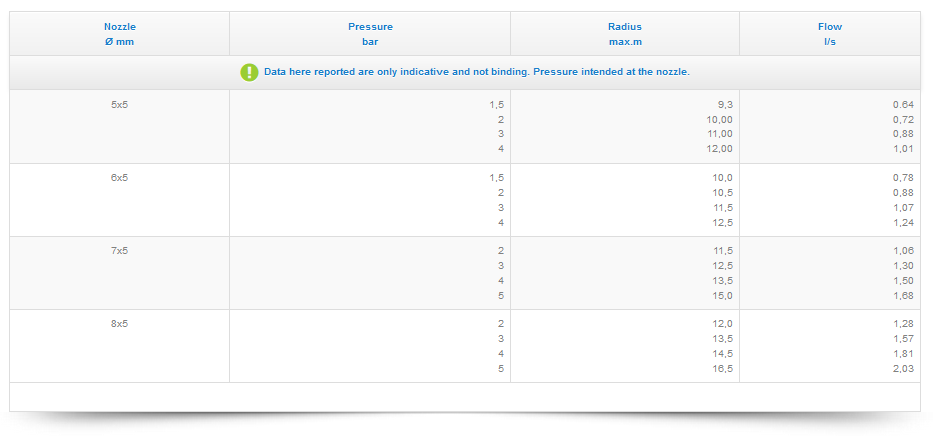
Task: Click the Nozzle Ø mm column header
Action: click(x=119, y=34)
